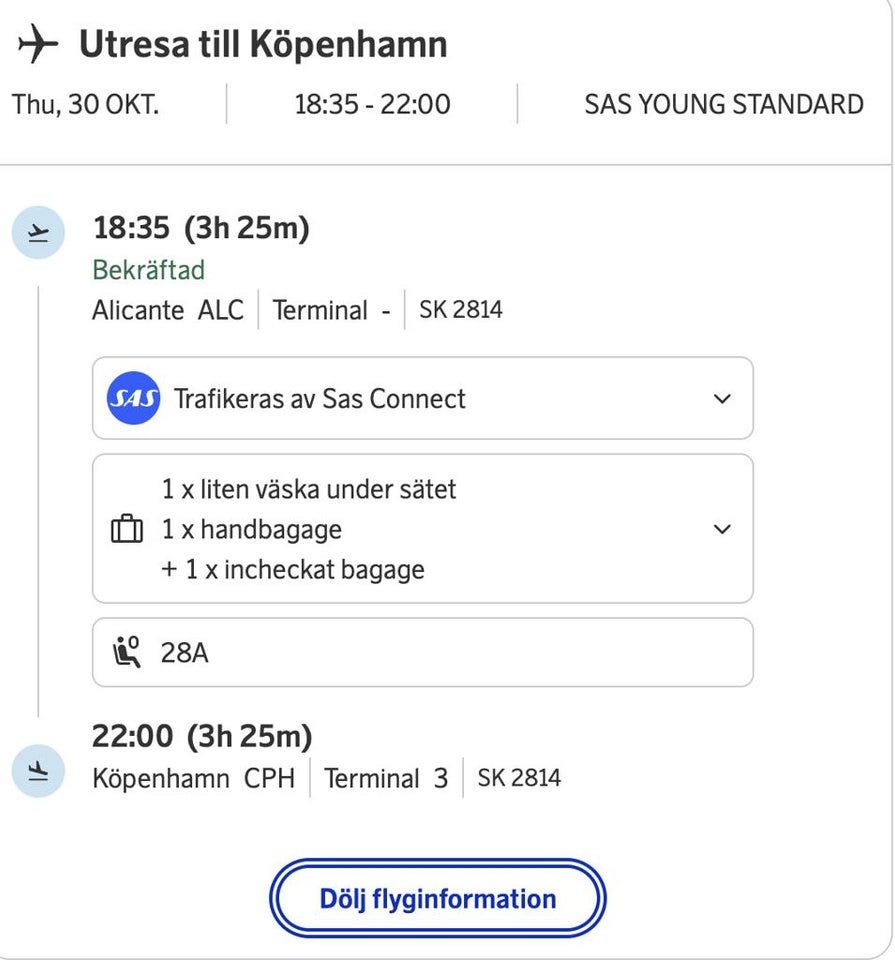Click the 18:35 - 22:00 time range
Screen dimensions: 895x960
(x=372, y=104)
